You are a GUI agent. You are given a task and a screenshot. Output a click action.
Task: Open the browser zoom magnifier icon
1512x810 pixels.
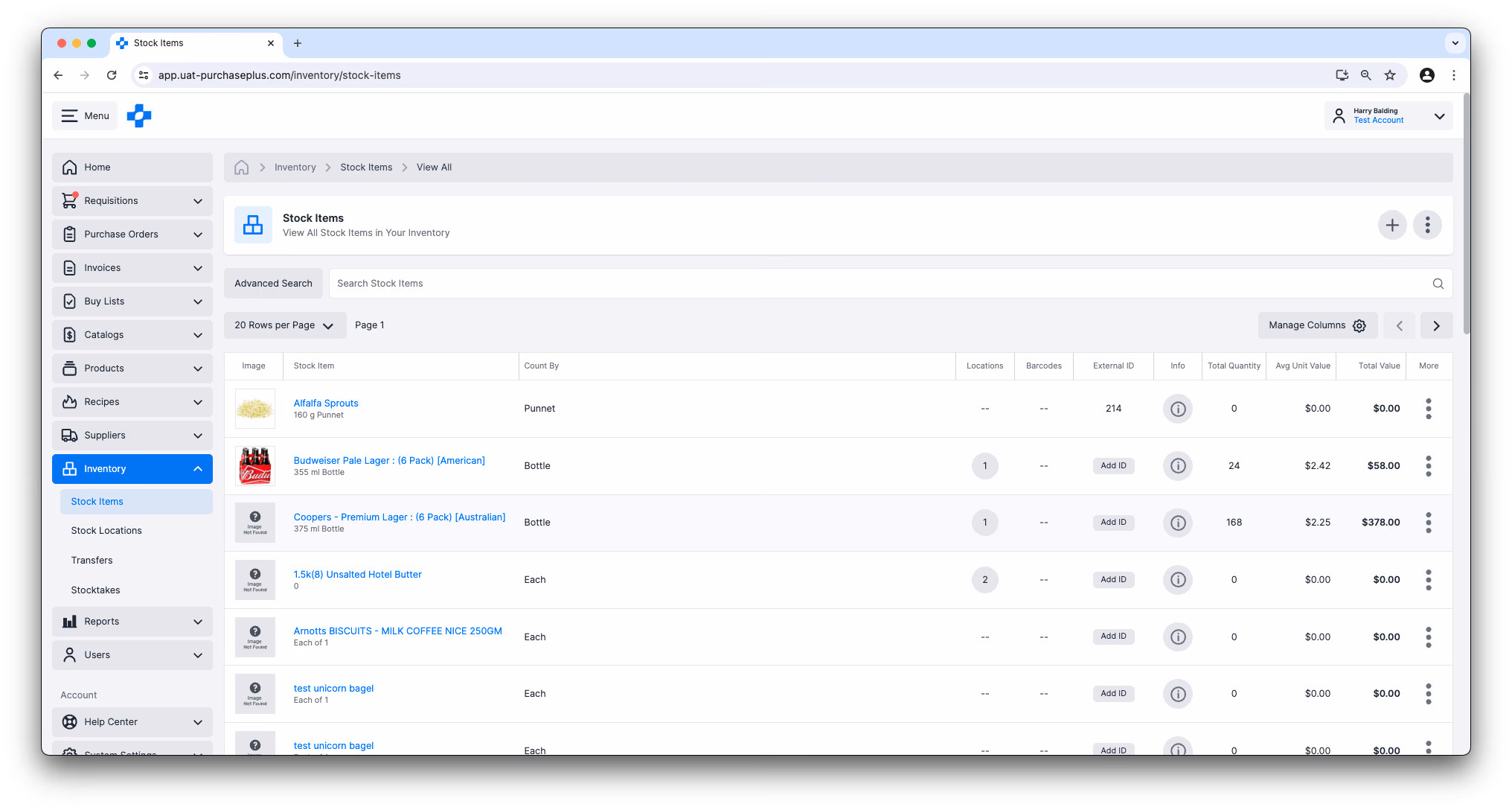click(1365, 75)
